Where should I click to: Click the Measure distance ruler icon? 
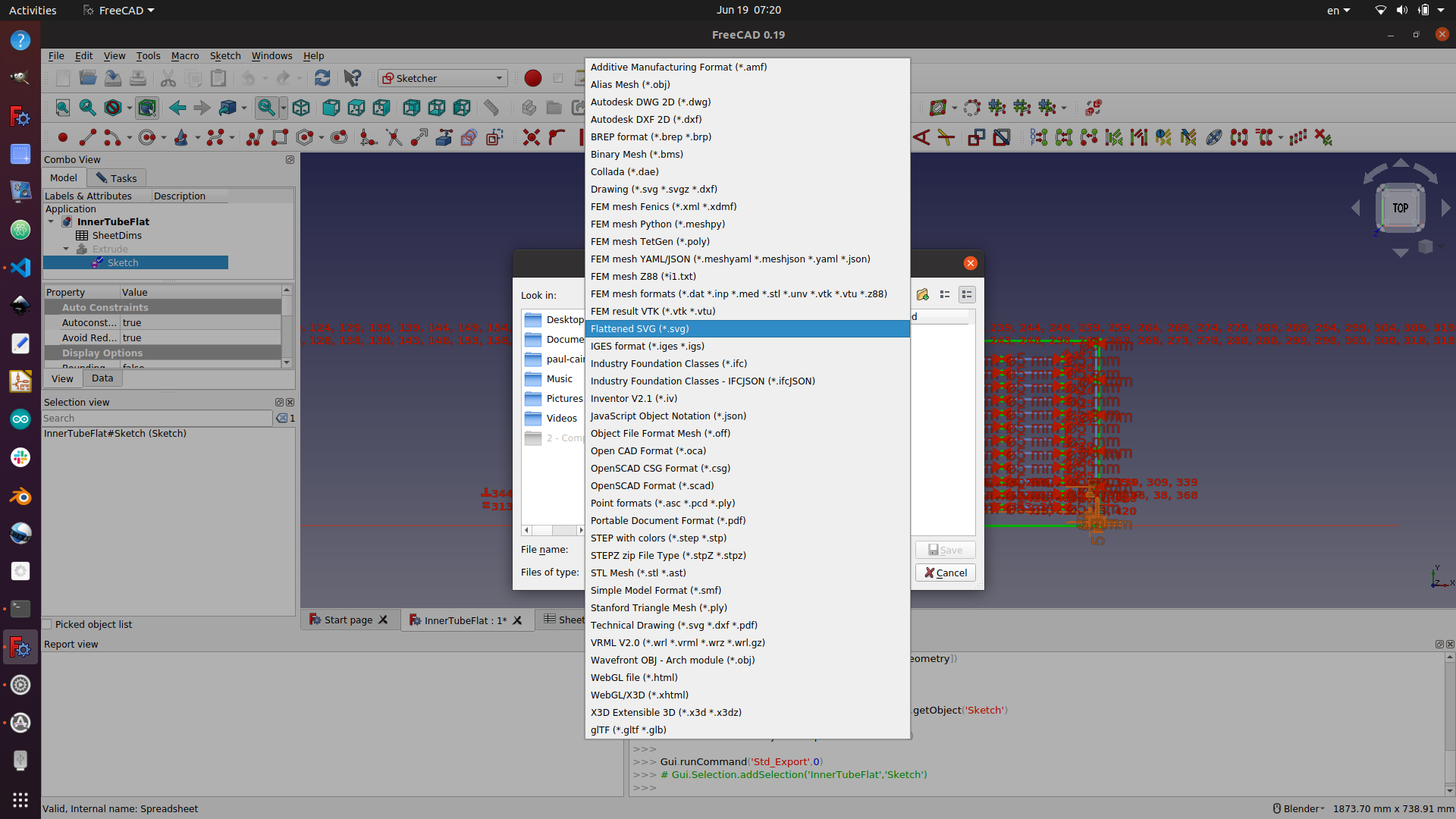pos(491,108)
